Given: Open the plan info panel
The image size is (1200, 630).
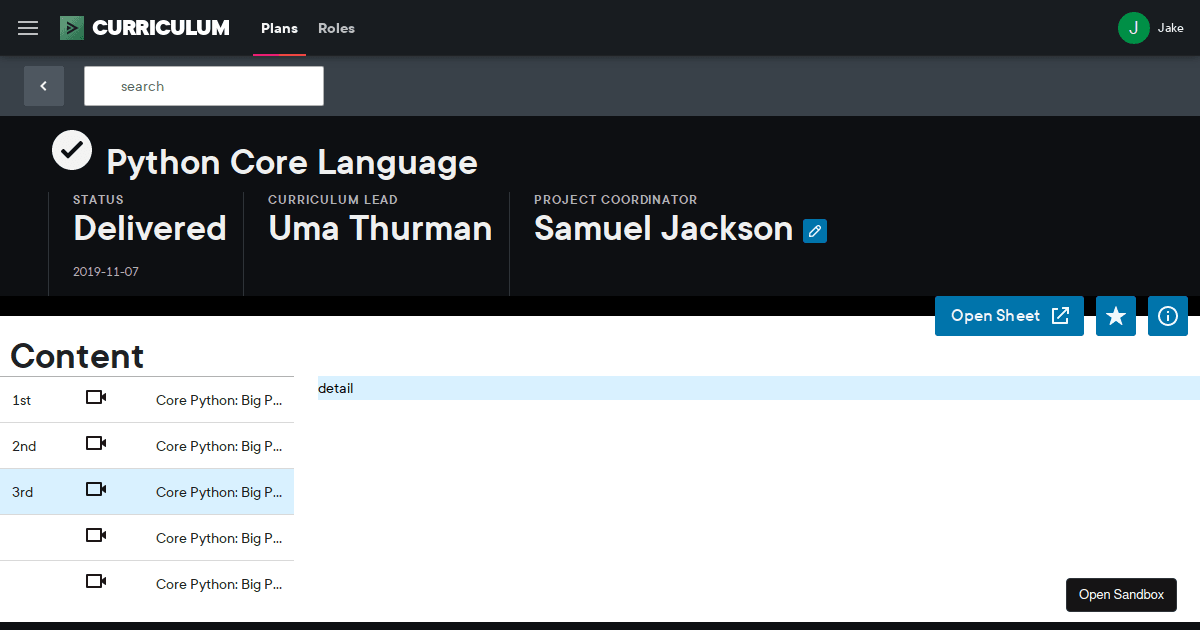Looking at the screenshot, I should 1167,315.
